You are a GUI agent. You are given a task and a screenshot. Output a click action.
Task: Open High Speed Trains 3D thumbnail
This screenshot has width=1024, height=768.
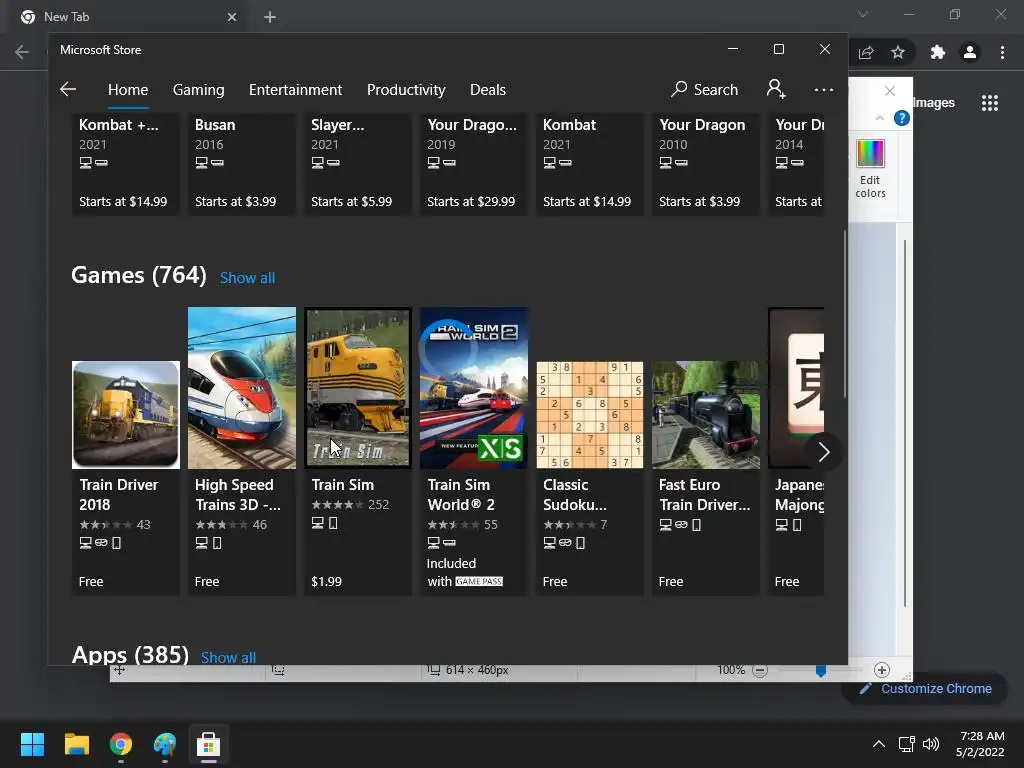pos(242,388)
